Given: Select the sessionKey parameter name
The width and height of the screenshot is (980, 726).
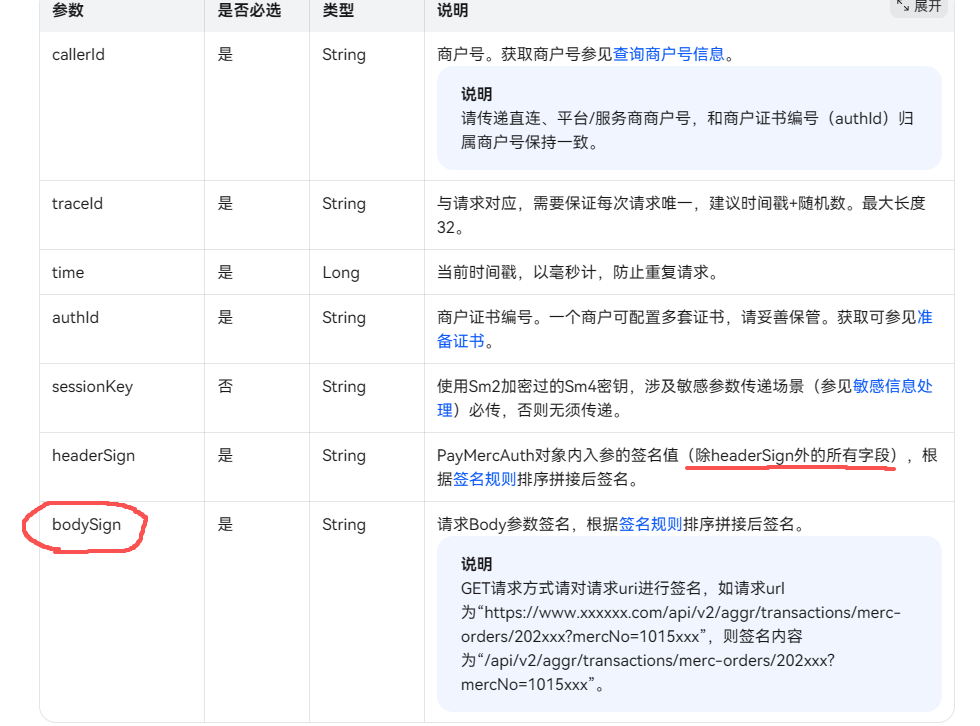Looking at the screenshot, I should (x=92, y=387).
